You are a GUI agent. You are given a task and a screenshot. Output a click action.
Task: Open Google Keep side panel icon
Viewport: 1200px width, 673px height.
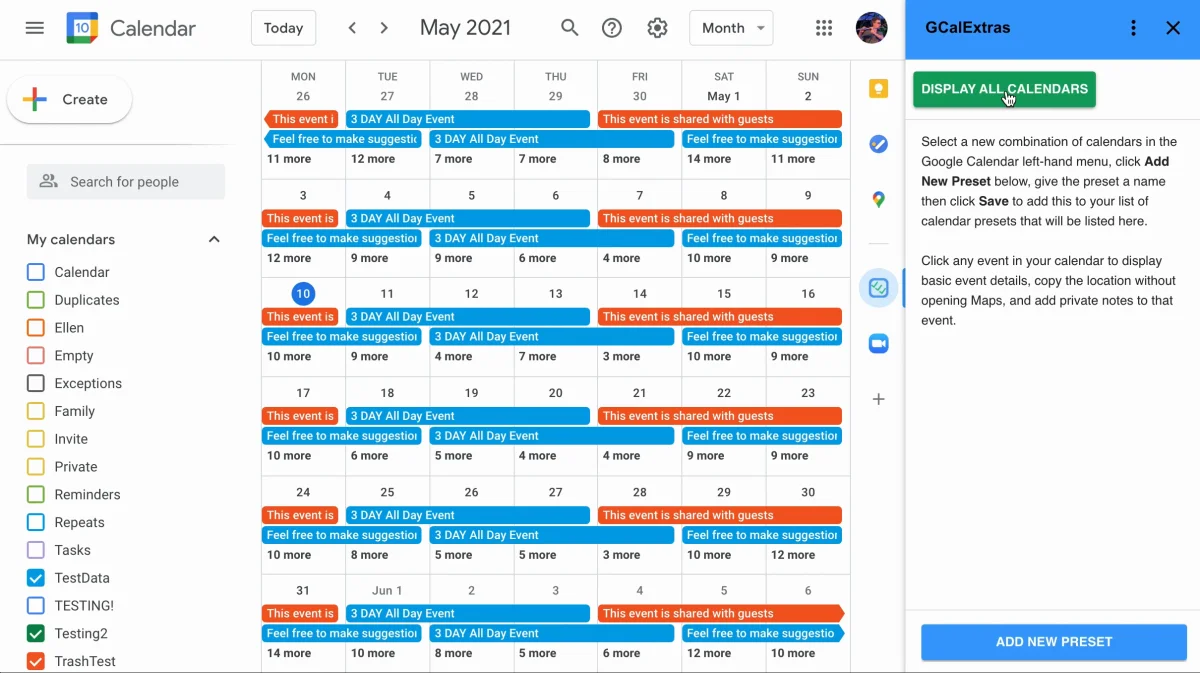tap(878, 89)
